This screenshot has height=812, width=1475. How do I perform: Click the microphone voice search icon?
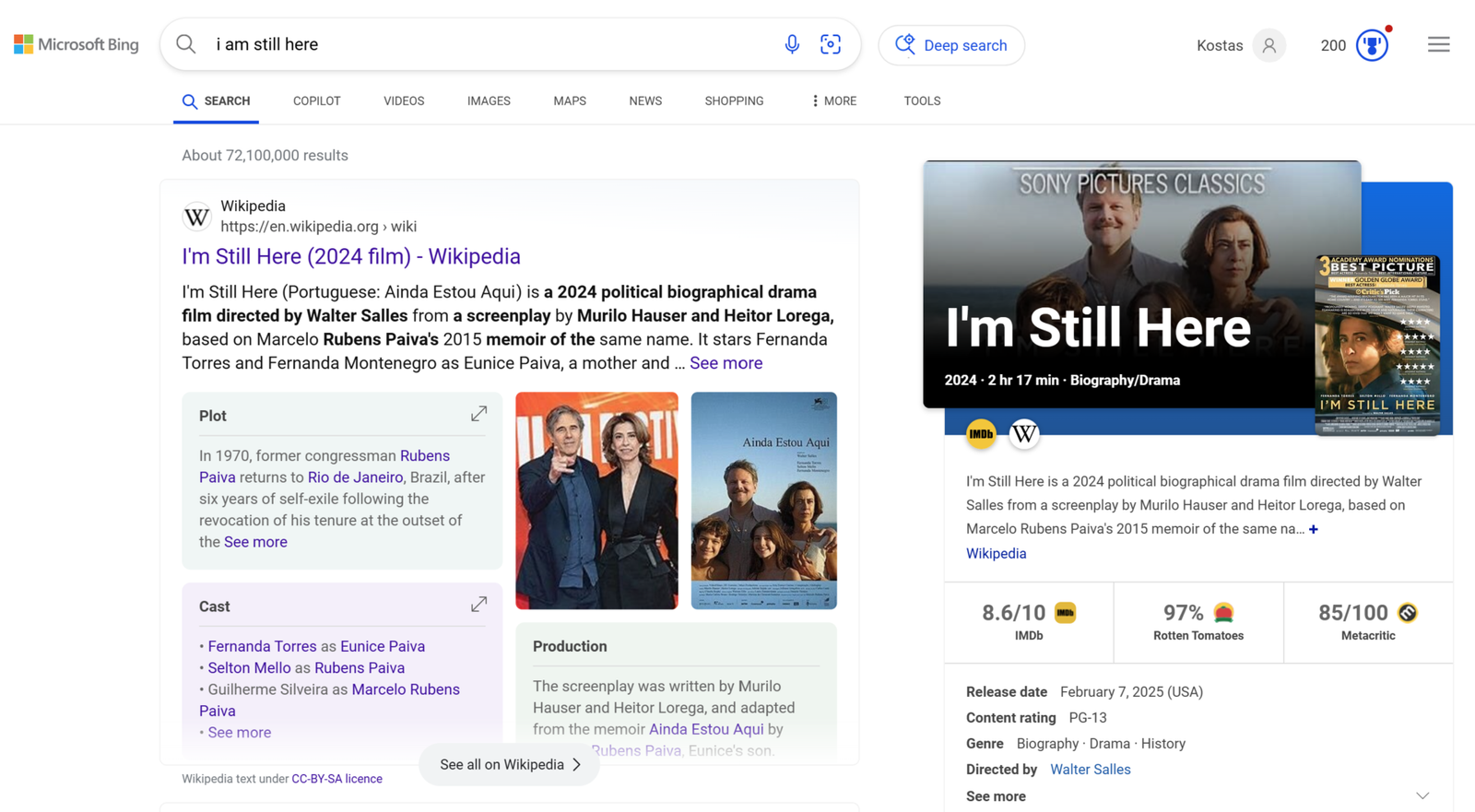[792, 44]
